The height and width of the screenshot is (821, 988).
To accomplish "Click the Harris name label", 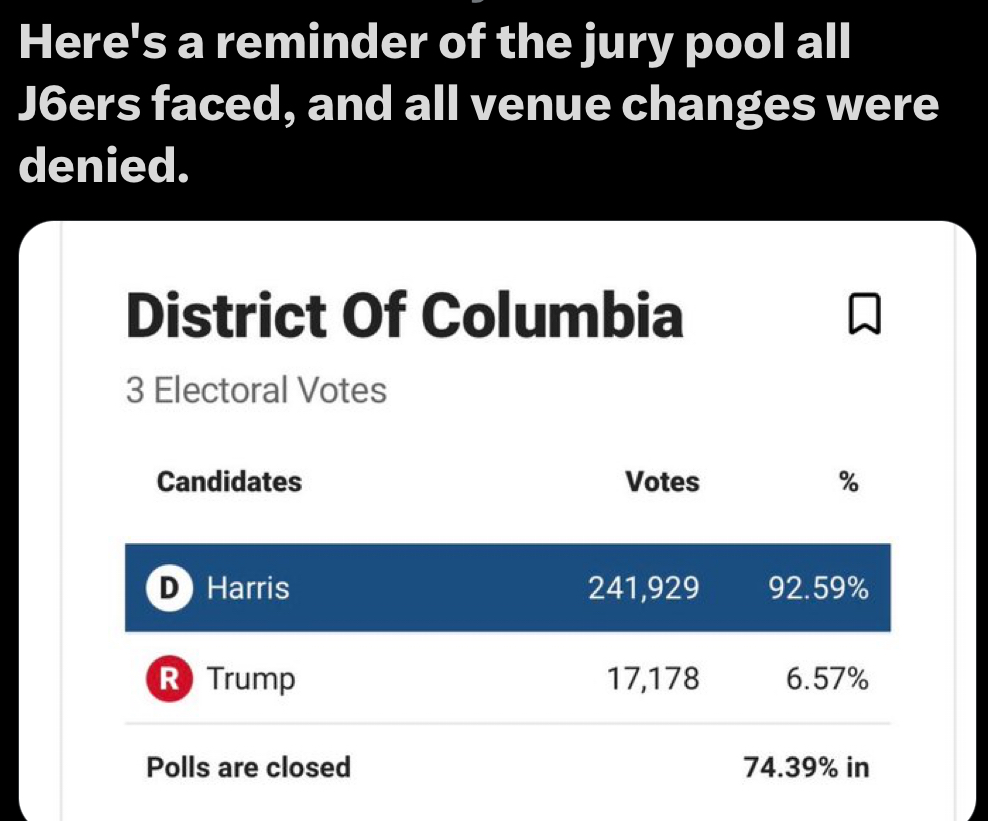I will tap(248, 588).
